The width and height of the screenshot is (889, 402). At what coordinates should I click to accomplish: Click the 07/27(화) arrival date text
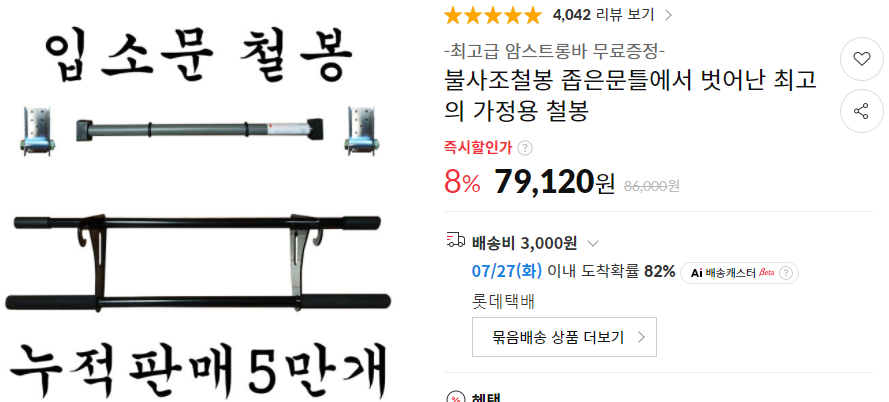coord(507,271)
